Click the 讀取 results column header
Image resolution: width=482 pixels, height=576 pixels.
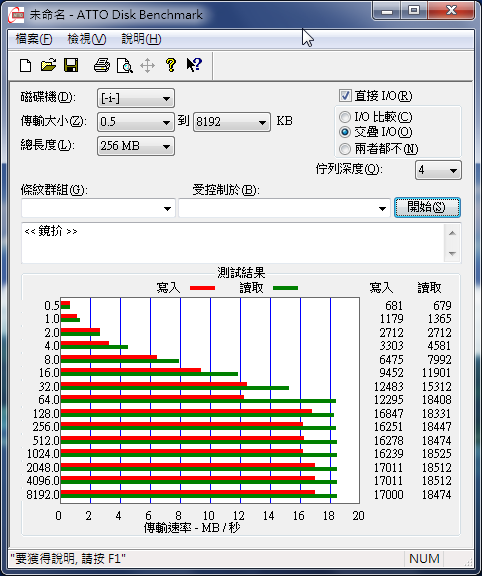click(429, 288)
